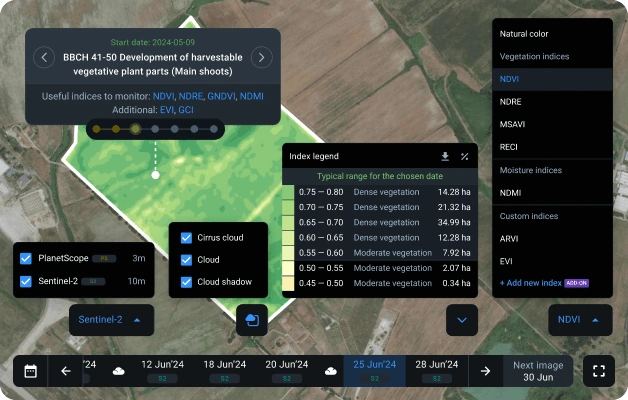Open the GNDVI link in useful indices
628x400 pixels.
point(223,96)
